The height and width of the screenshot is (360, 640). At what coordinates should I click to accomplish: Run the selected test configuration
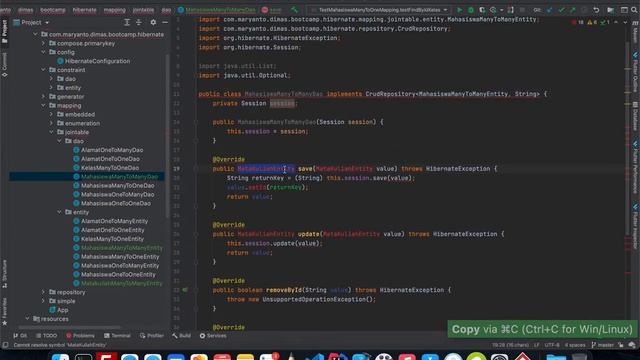(460, 10)
